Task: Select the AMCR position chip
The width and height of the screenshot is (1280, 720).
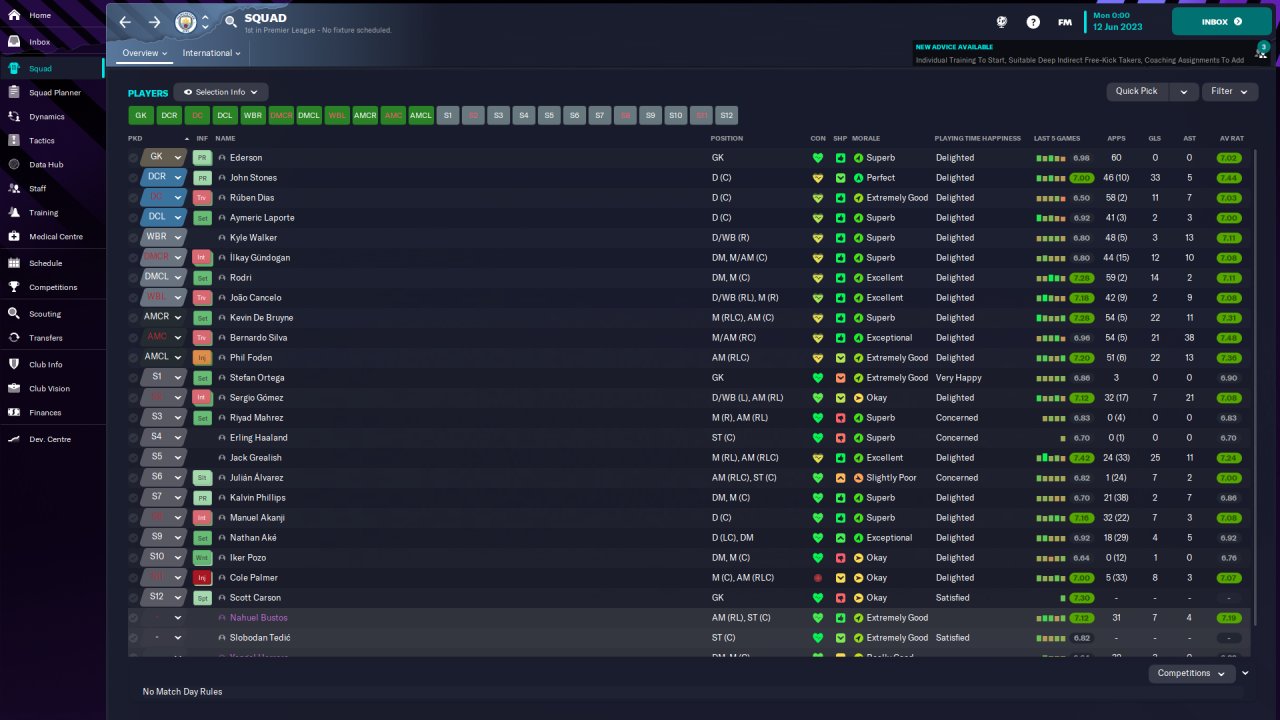Action: click(365, 115)
